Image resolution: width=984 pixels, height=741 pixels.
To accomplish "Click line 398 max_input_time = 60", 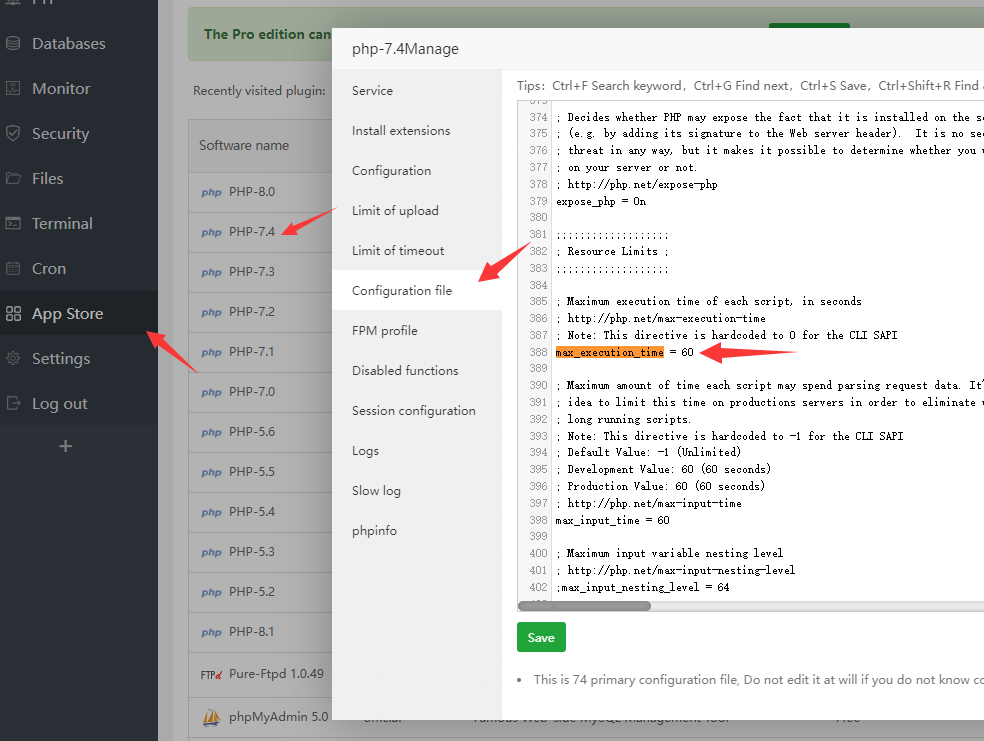I will click(612, 521).
